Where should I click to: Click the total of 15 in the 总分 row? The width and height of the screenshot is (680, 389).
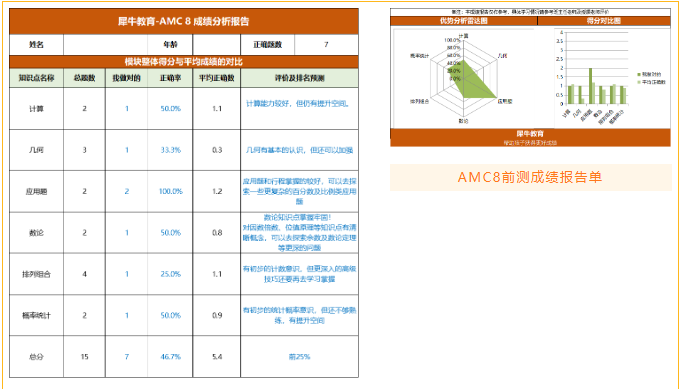tap(84, 356)
